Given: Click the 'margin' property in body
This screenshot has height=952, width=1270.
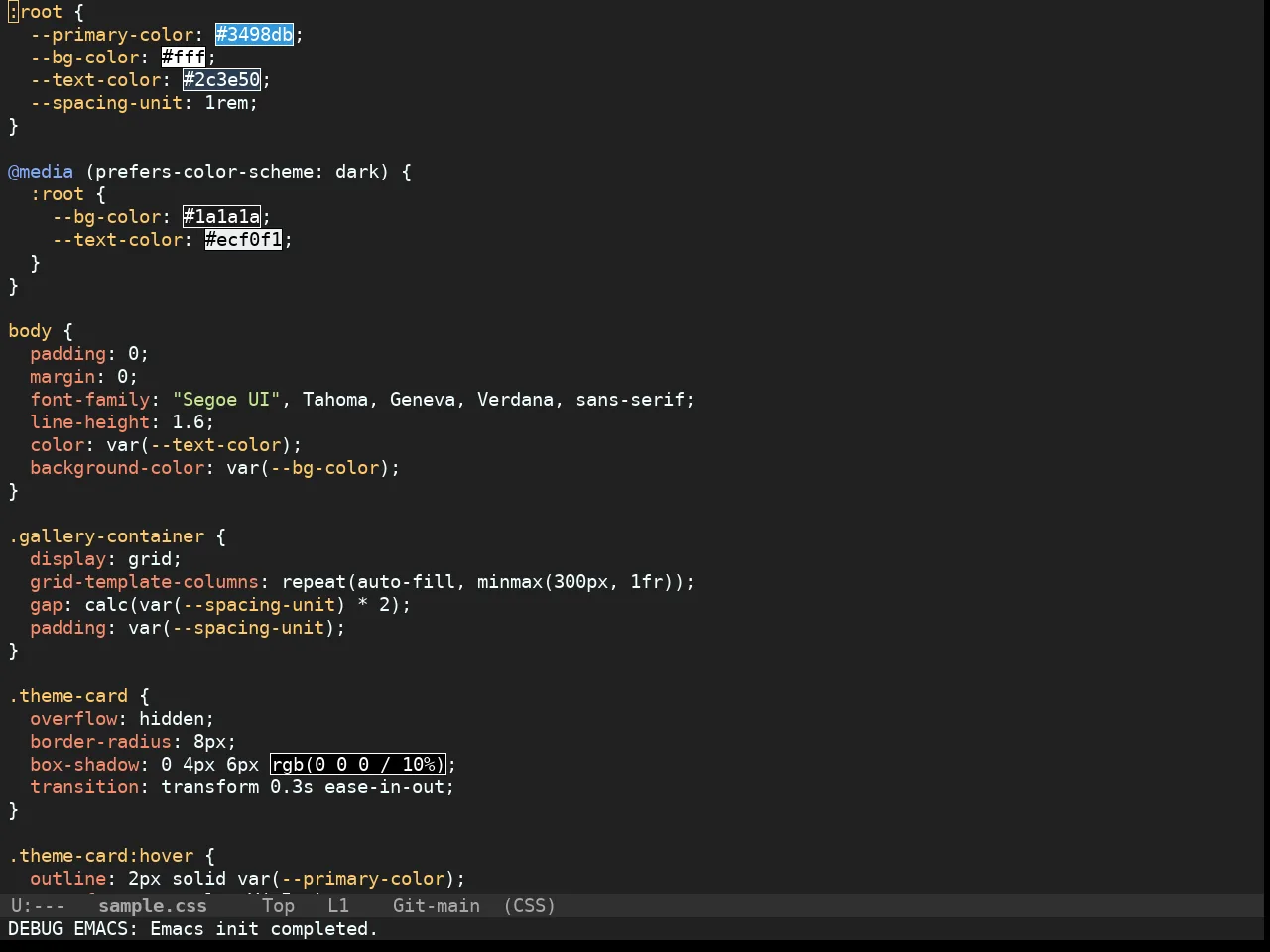Looking at the screenshot, I should (63, 377).
